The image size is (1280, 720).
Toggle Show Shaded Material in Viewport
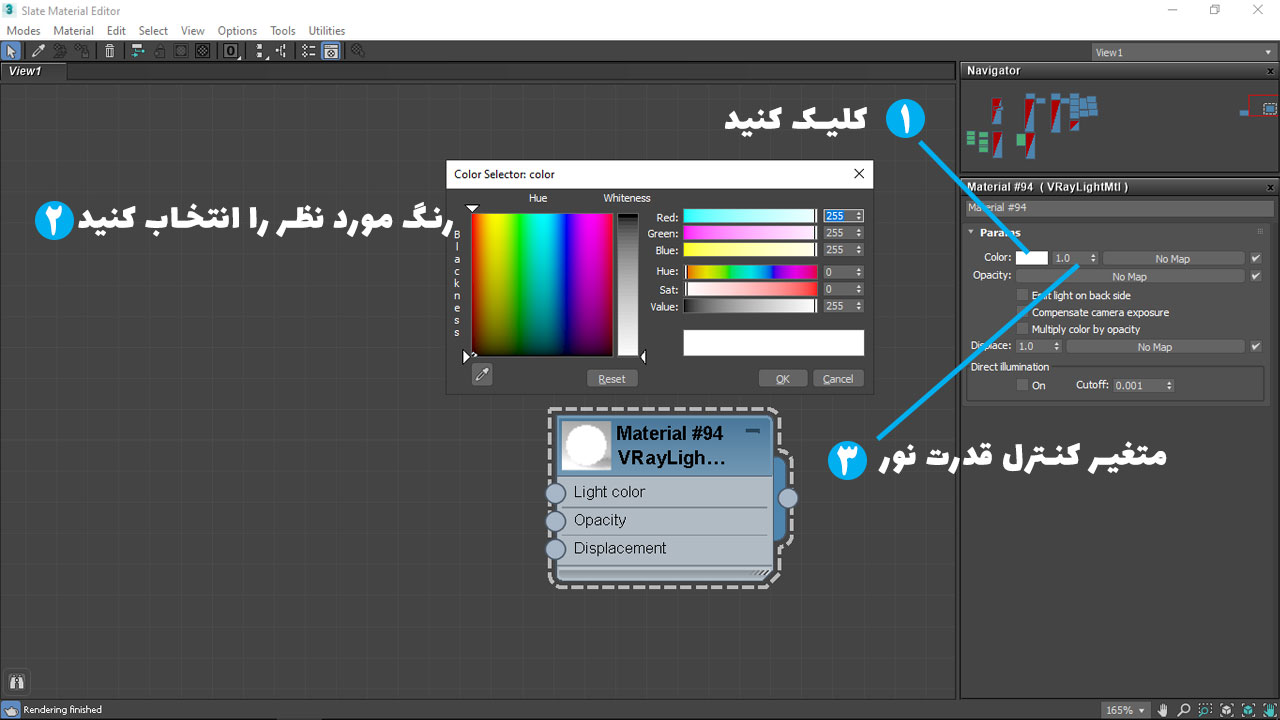181,51
